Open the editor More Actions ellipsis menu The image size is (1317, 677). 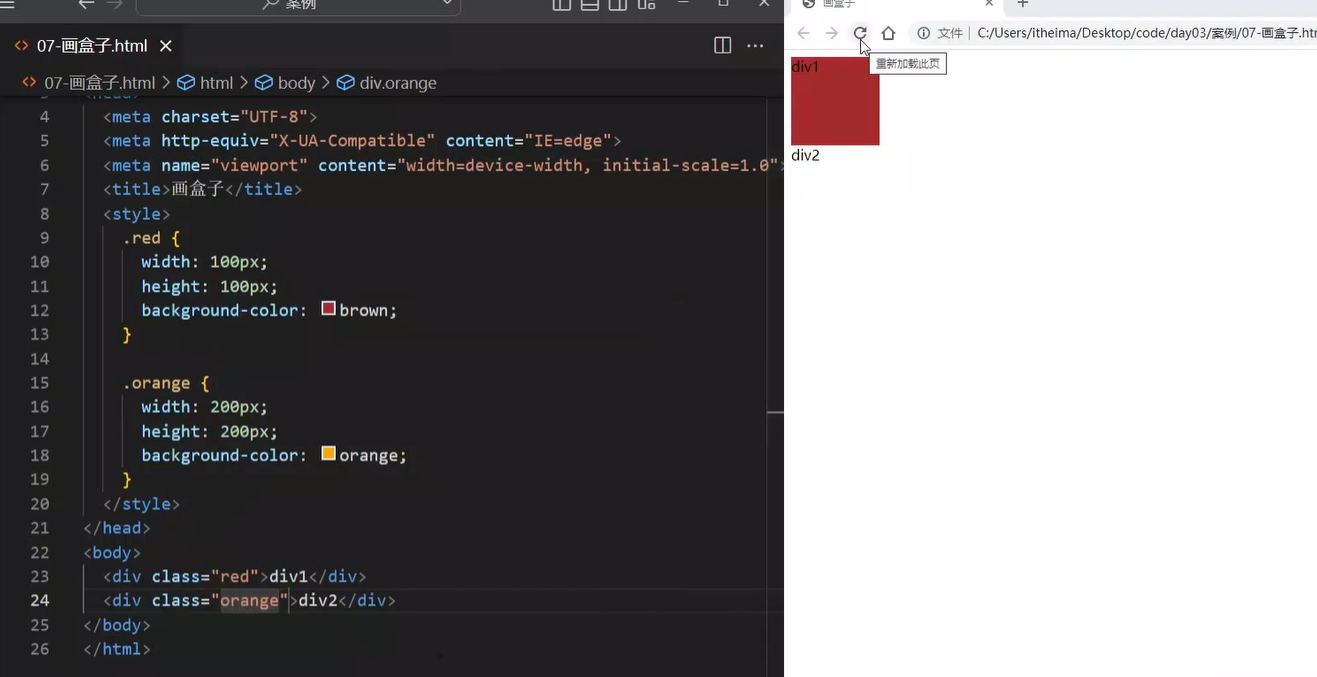click(755, 46)
